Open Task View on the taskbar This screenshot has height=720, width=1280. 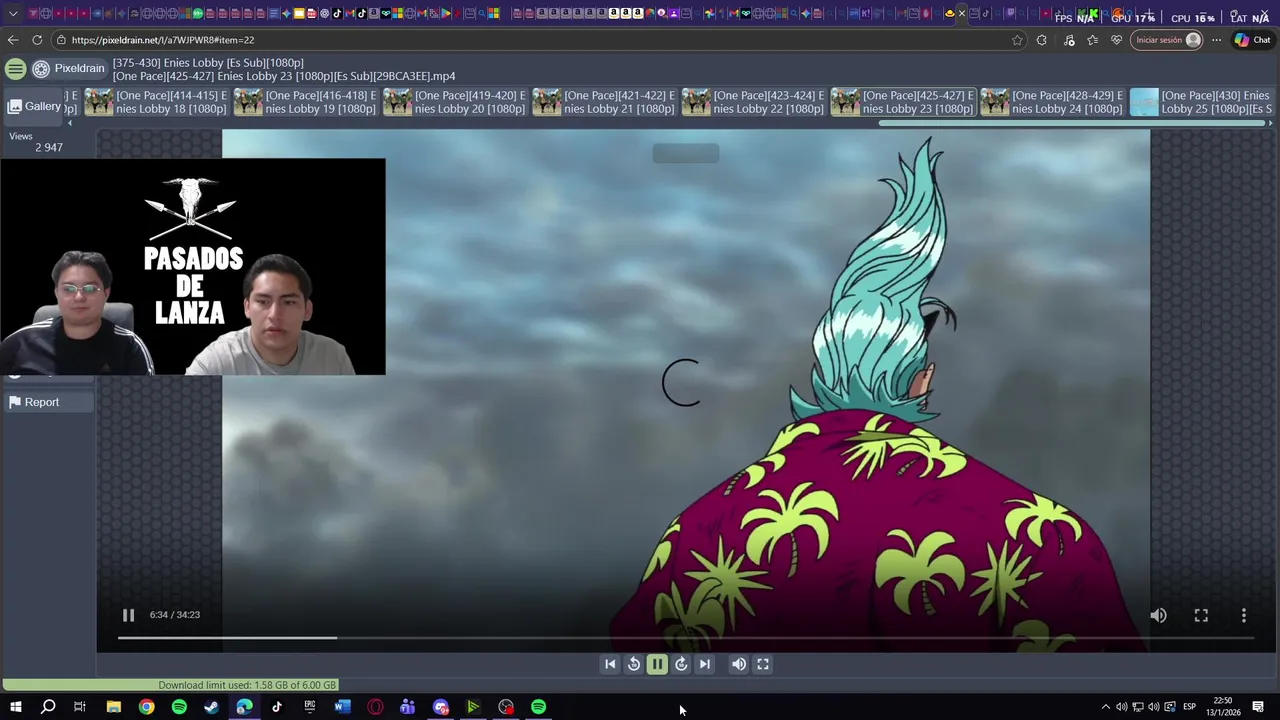pos(80,707)
